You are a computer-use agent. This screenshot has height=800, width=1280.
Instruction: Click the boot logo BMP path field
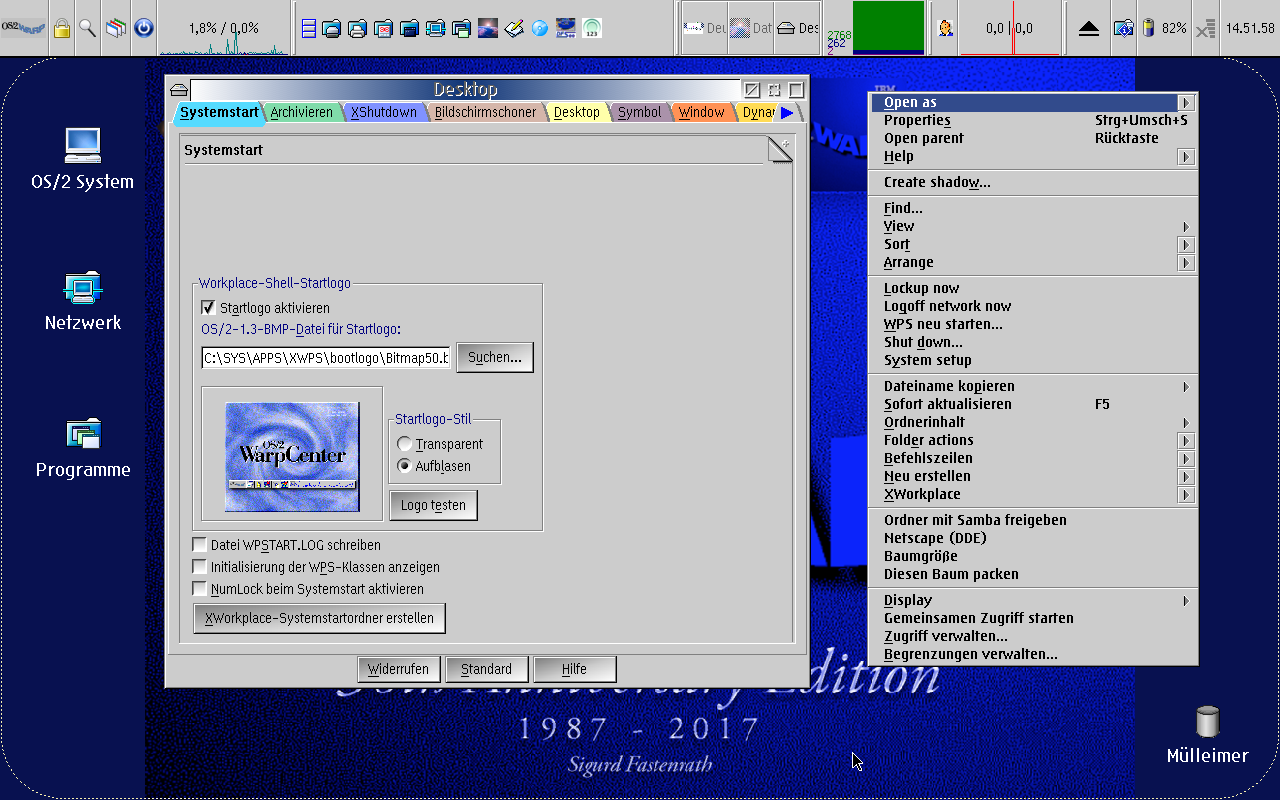click(x=326, y=358)
